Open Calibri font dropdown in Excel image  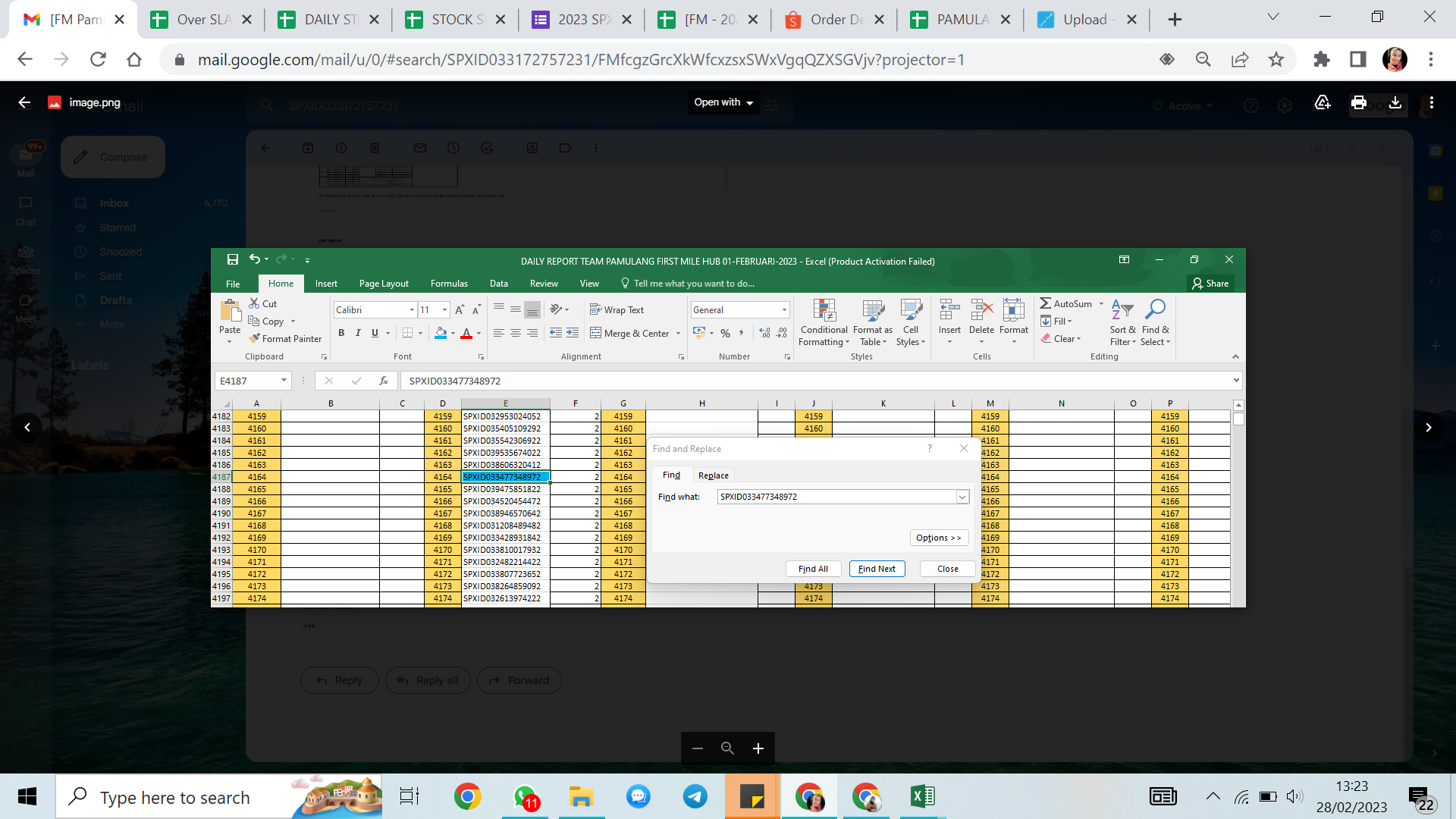pyautogui.click(x=412, y=309)
